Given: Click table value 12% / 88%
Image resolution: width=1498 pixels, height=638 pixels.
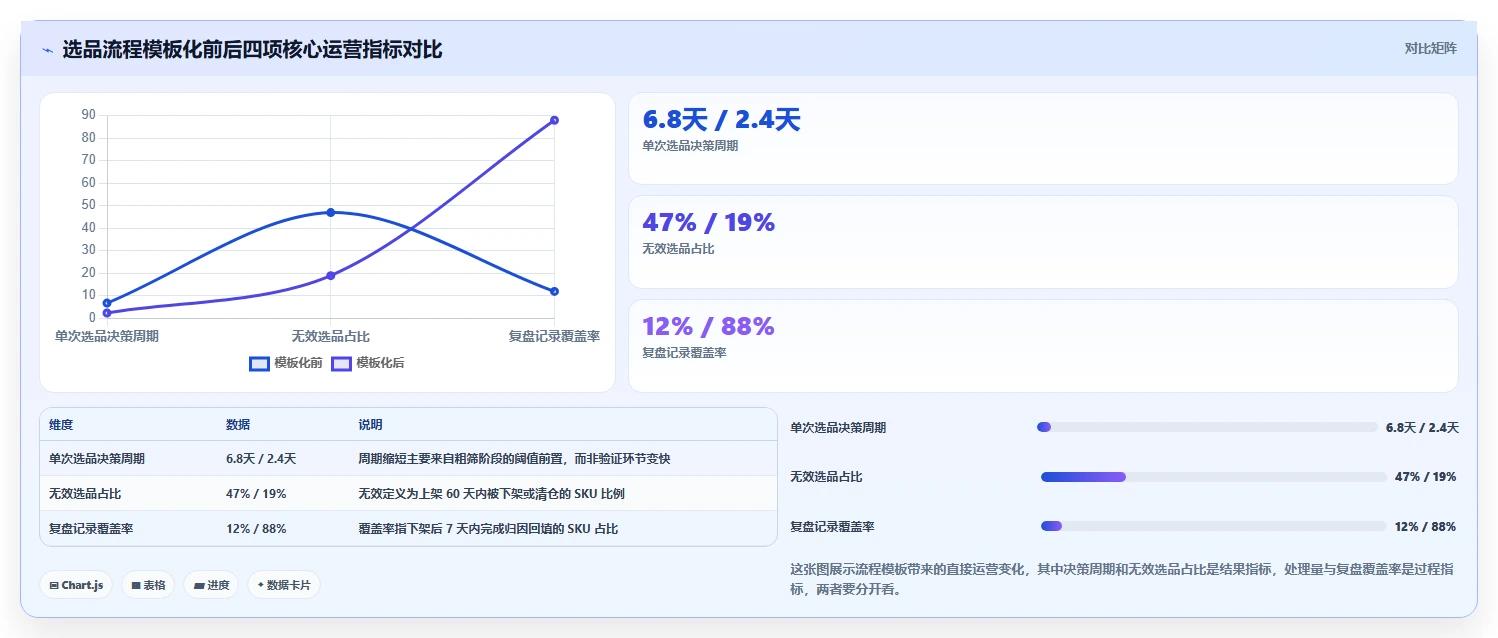Looking at the screenshot, I should [x=256, y=528].
